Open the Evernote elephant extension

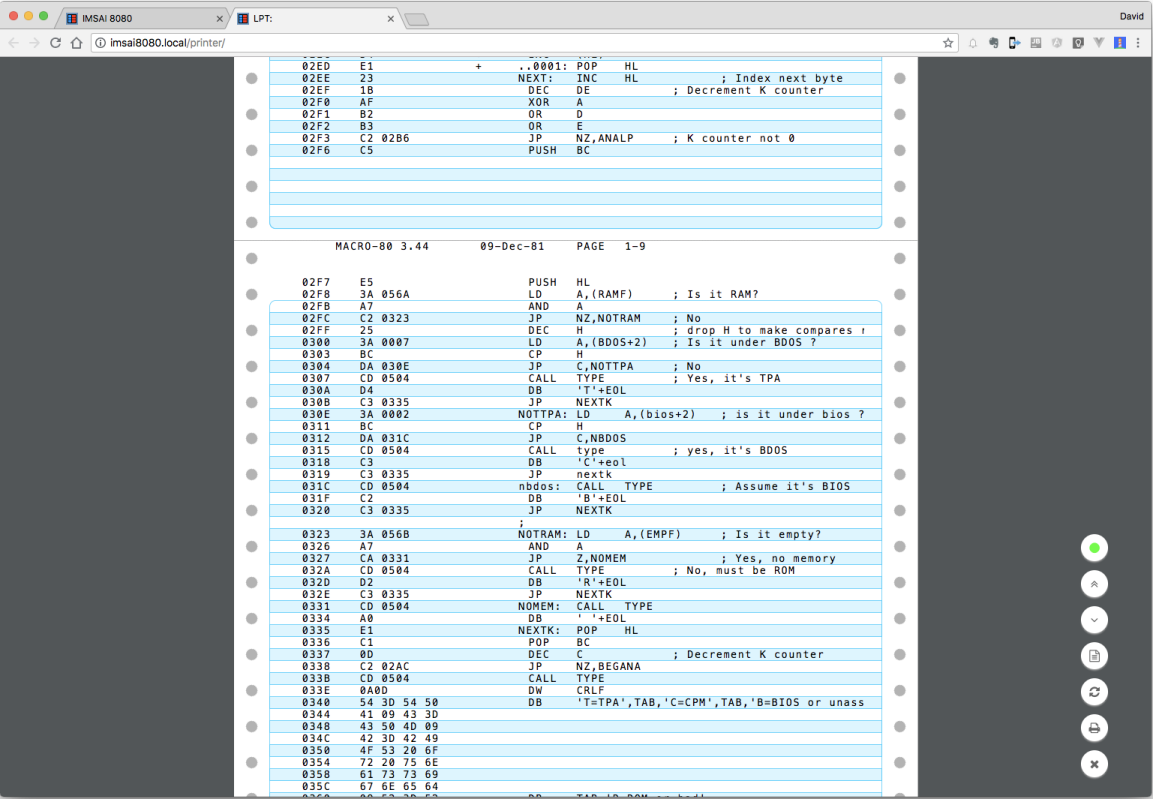tap(994, 43)
